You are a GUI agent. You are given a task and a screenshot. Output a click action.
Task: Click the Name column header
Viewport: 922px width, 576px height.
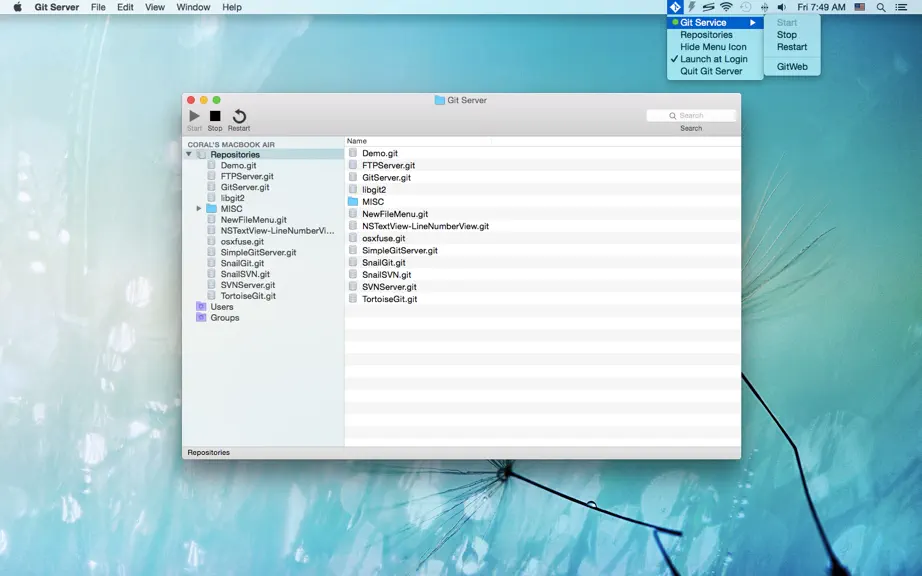point(417,141)
